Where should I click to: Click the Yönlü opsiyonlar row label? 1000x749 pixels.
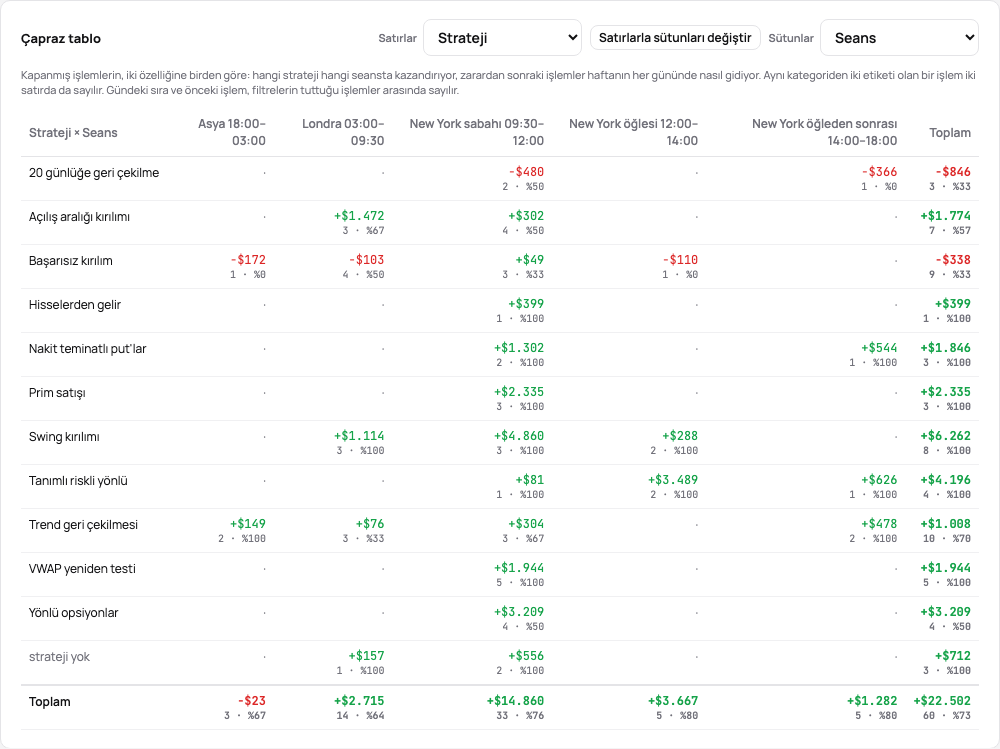click(x=73, y=613)
